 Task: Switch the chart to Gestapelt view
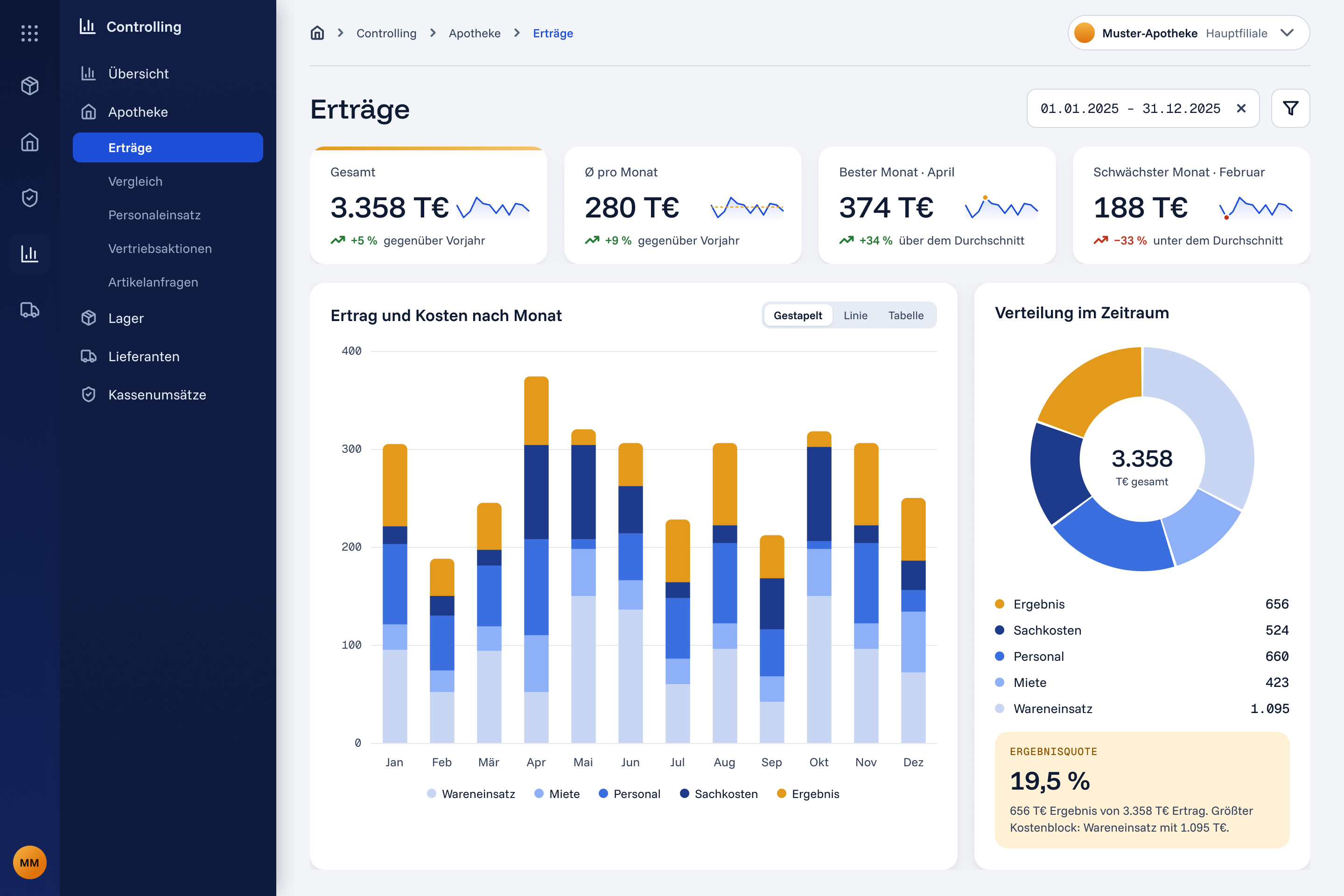[798, 315]
